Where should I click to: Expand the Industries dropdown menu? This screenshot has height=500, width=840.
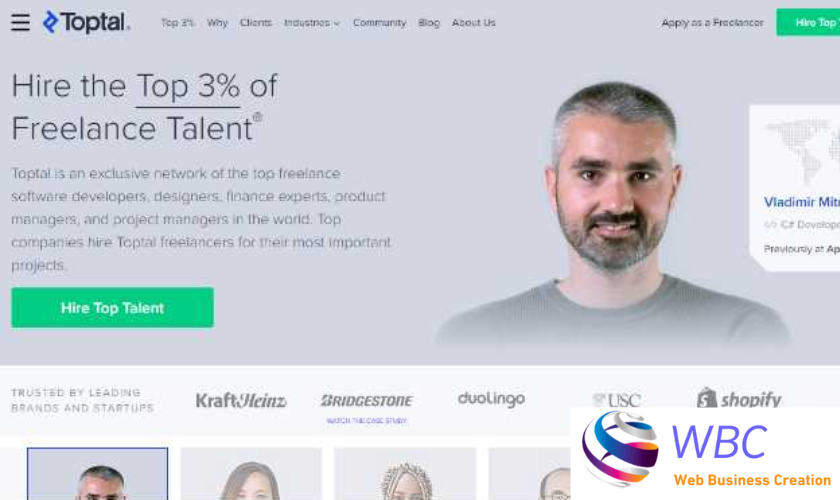[312, 23]
